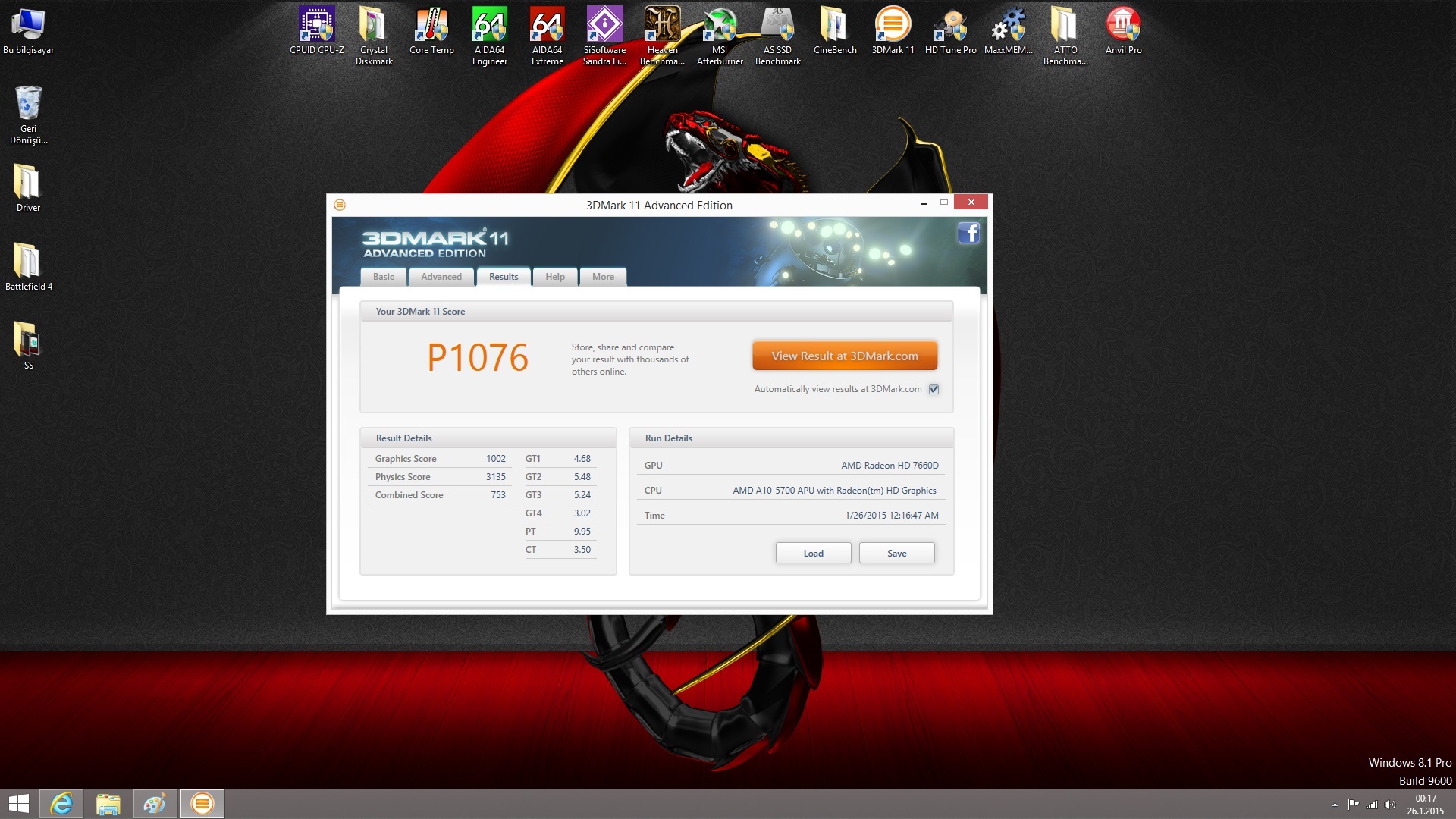1456x819 pixels.
Task: Open Paint from the taskbar
Action: coord(155,804)
